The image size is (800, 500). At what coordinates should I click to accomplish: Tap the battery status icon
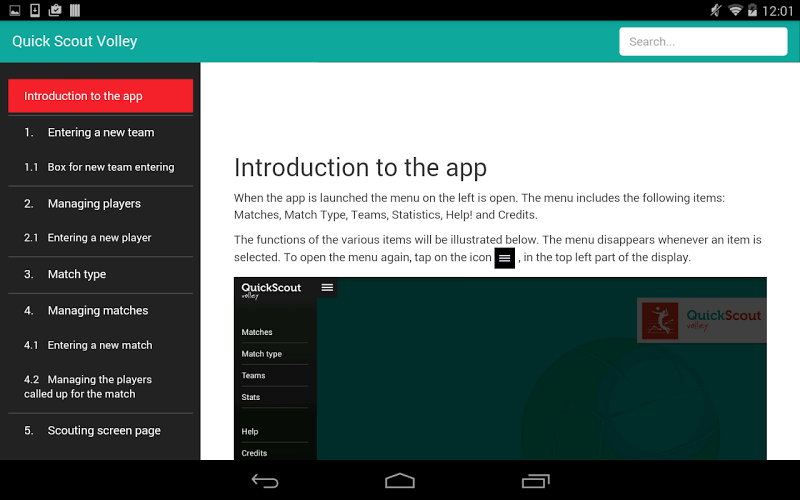tap(752, 10)
